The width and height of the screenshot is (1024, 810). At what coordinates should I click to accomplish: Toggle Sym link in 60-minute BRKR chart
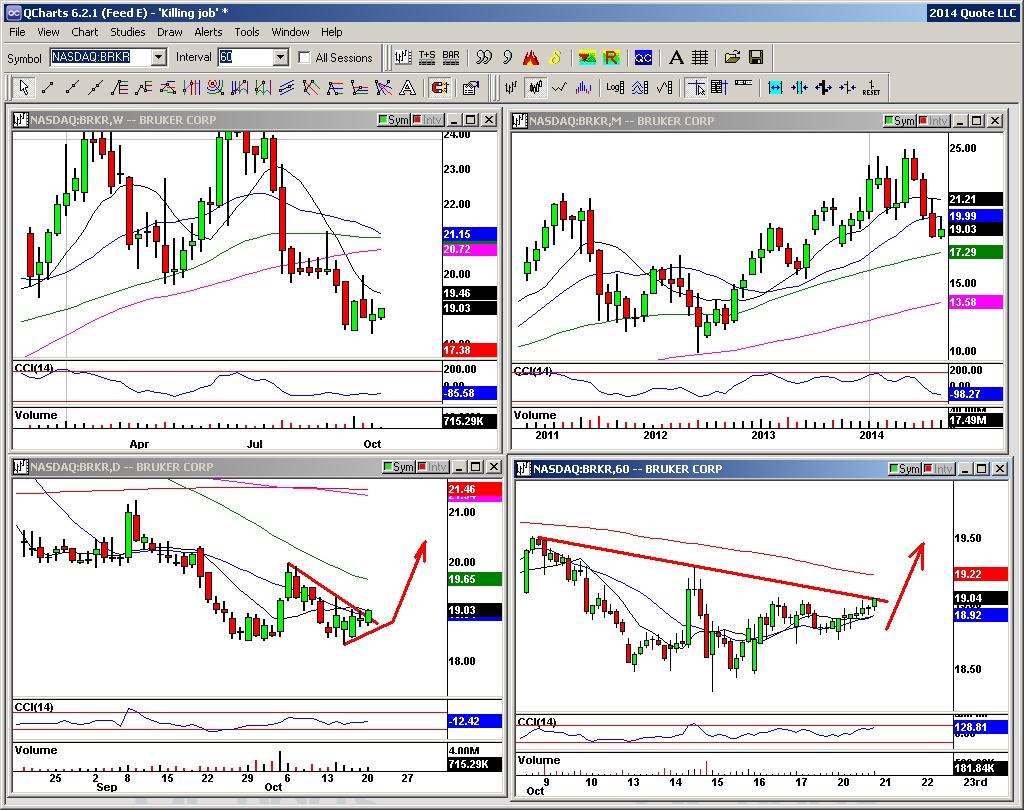coord(904,468)
